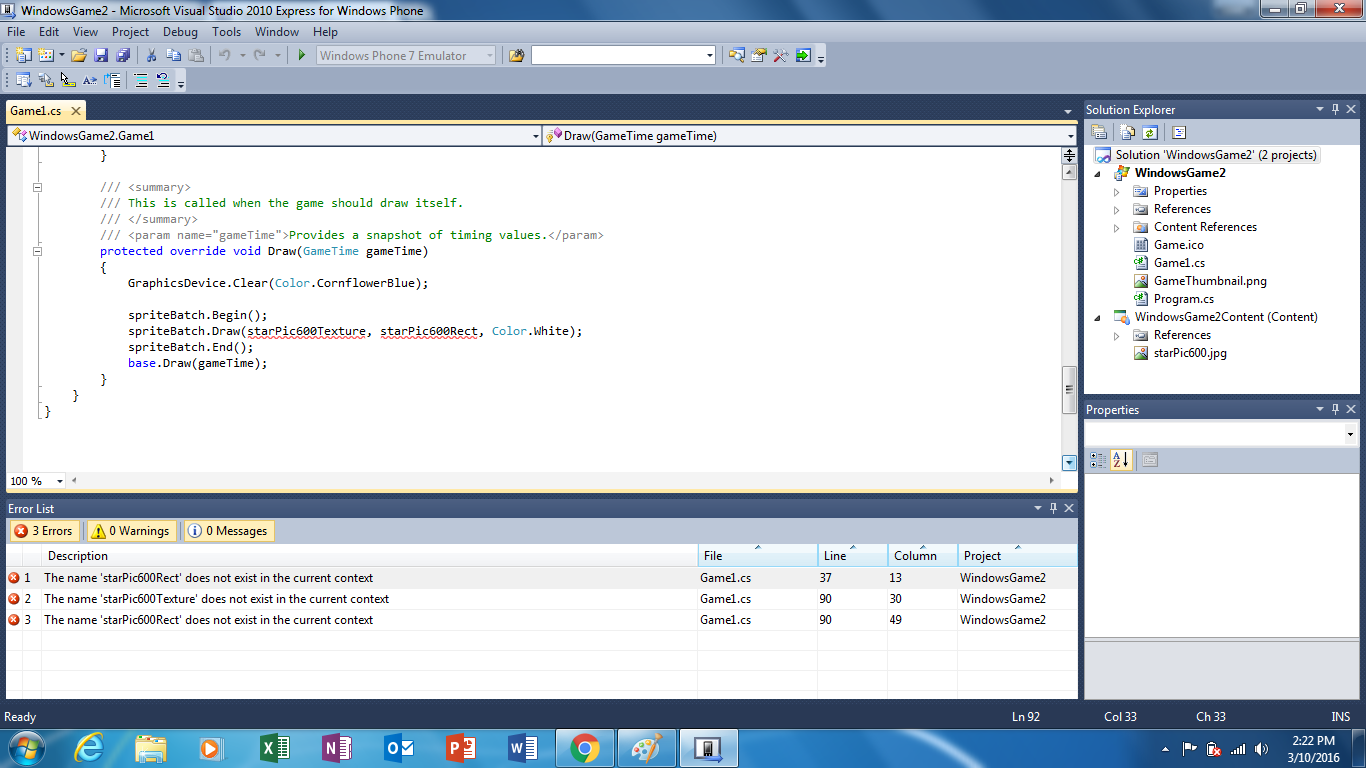Collapse the WindowsGame2Content project node
Image resolution: width=1366 pixels, height=768 pixels.
[x=1099, y=317]
